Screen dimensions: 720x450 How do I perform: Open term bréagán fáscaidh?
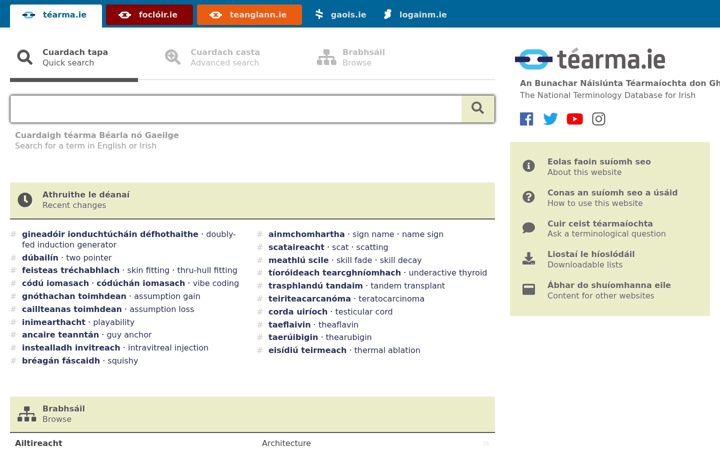coord(61,360)
